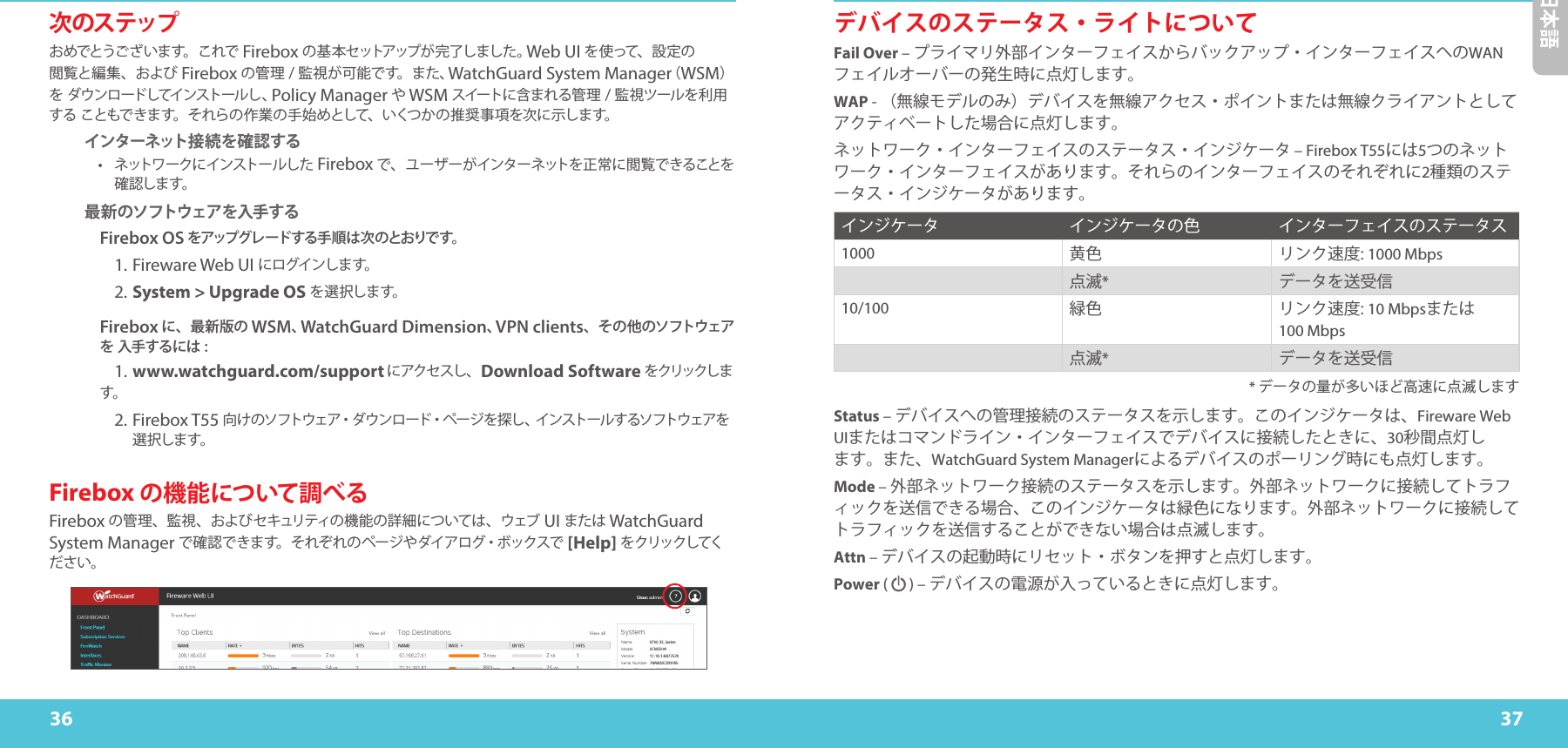Click the System > Upgrade OS step text
This screenshot has width=1568, height=748.
tap(219, 292)
